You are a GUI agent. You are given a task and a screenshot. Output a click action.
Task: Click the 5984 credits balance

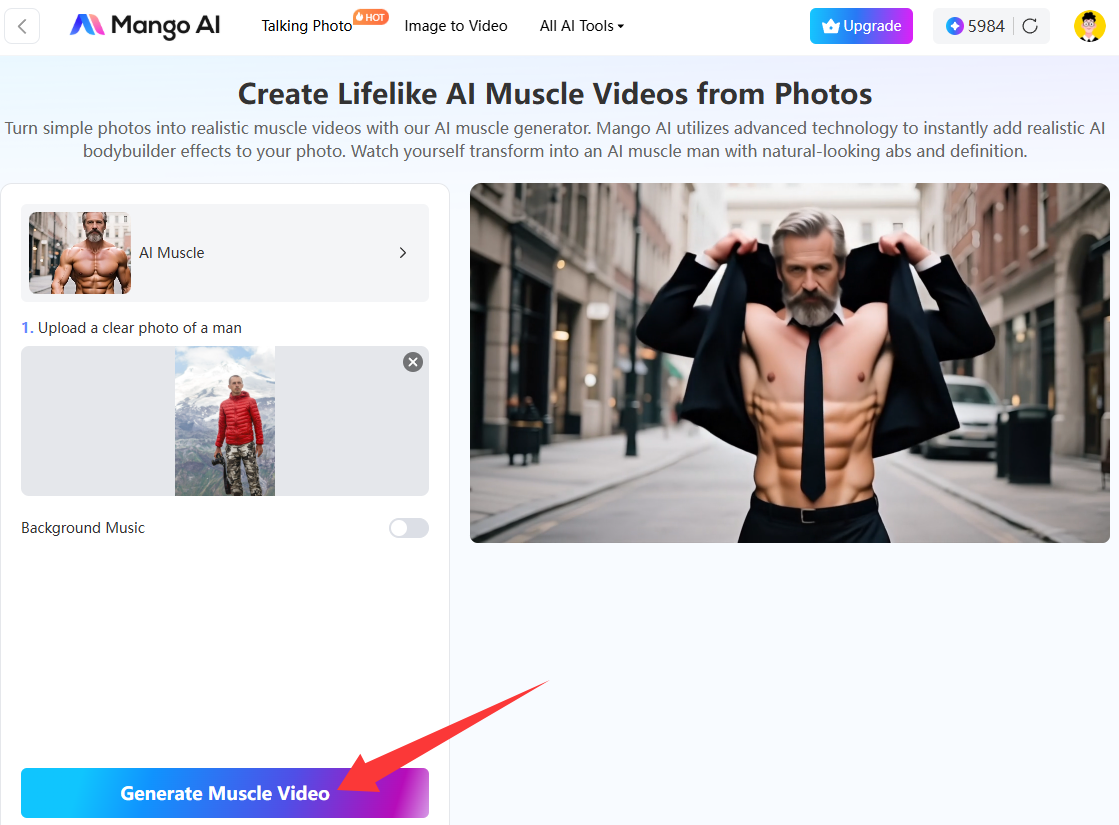coord(986,27)
